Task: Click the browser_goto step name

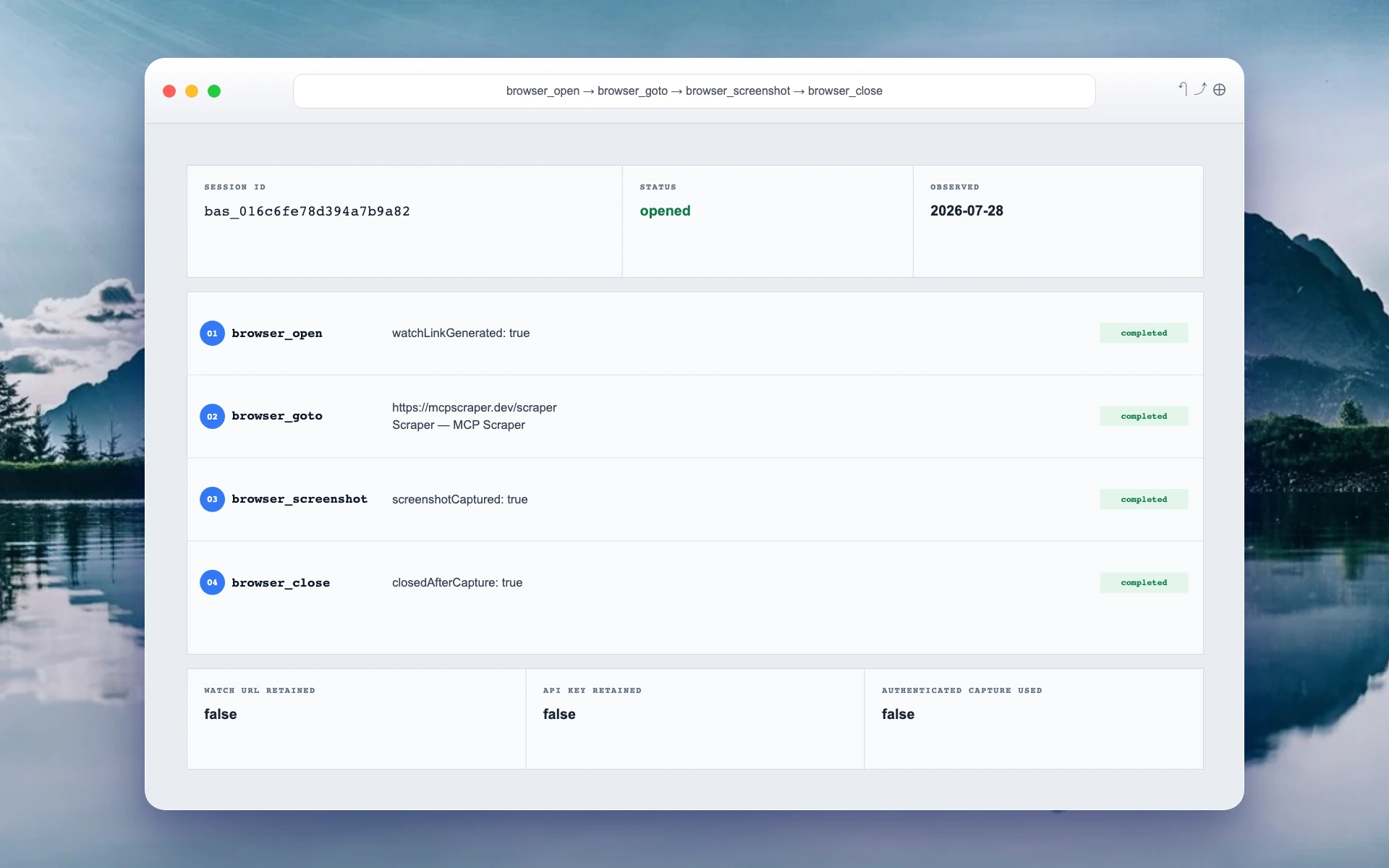Action: [x=277, y=416]
